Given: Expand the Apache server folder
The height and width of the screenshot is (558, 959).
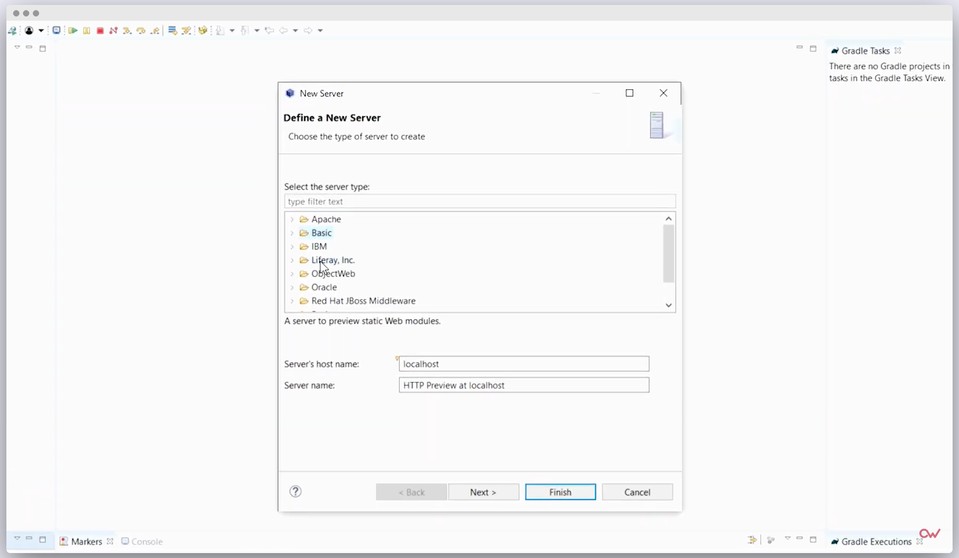Looking at the screenshot, I should [x=292, y=219].
